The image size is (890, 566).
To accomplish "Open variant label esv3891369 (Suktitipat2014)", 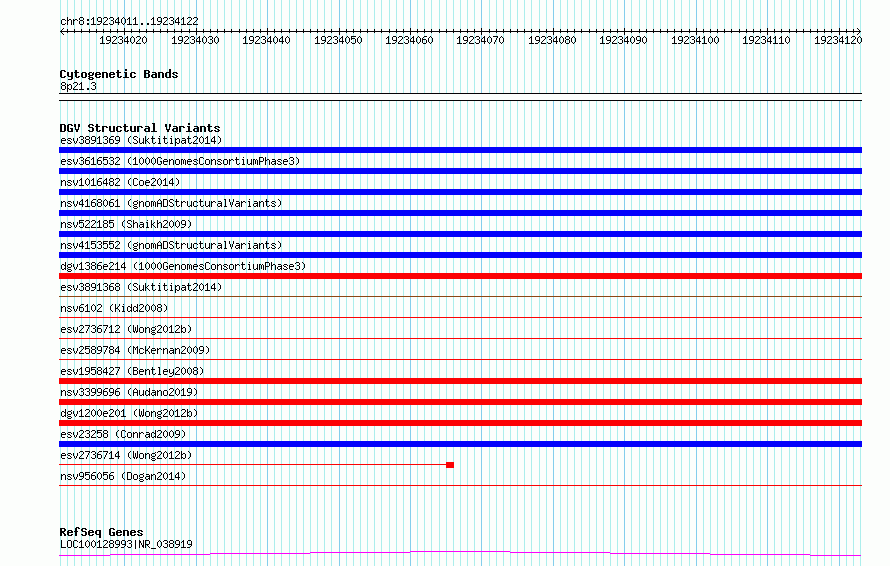I will (141, 140).
